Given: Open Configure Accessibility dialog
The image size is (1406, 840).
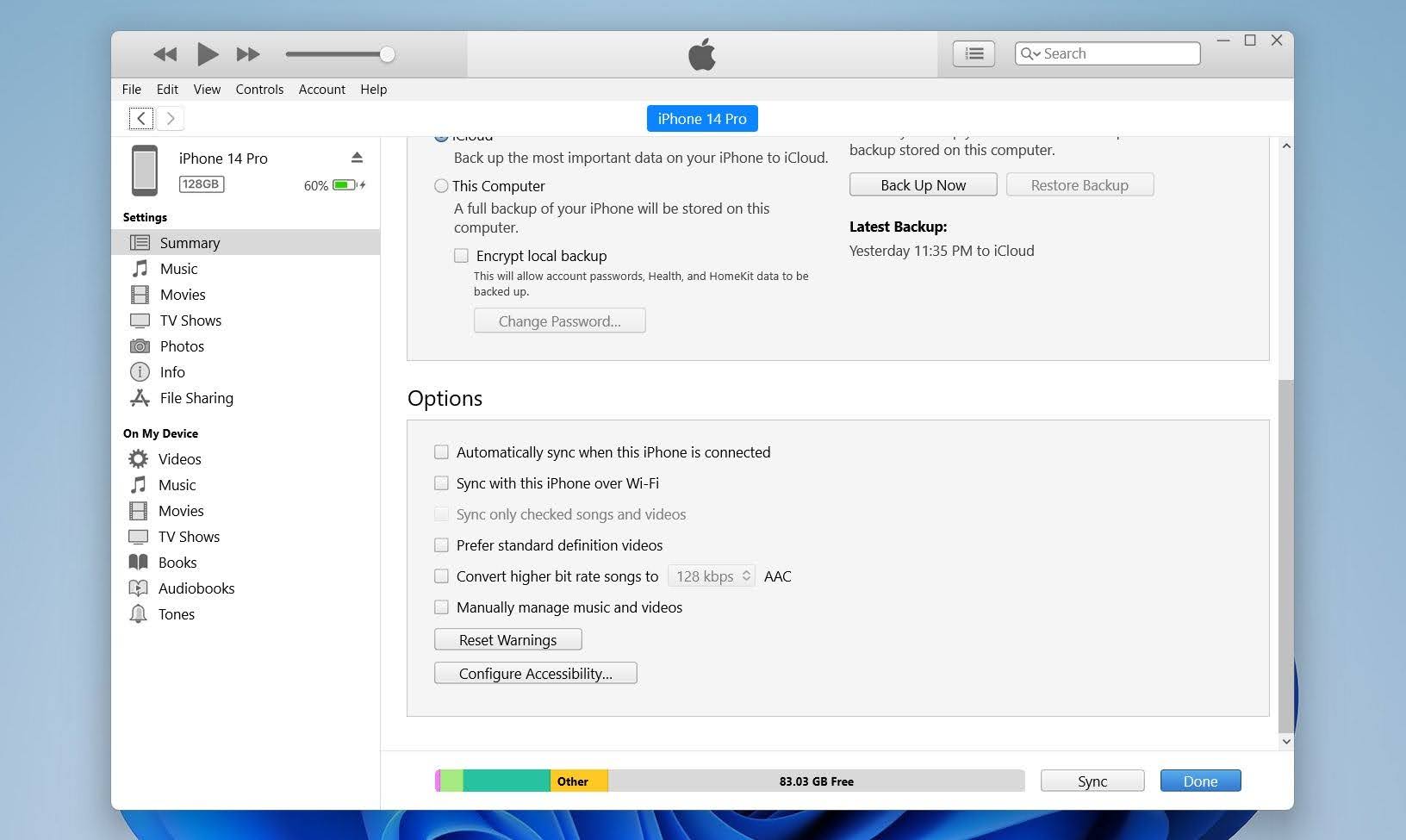Looking at the screenshot, I should click(535, 674).
